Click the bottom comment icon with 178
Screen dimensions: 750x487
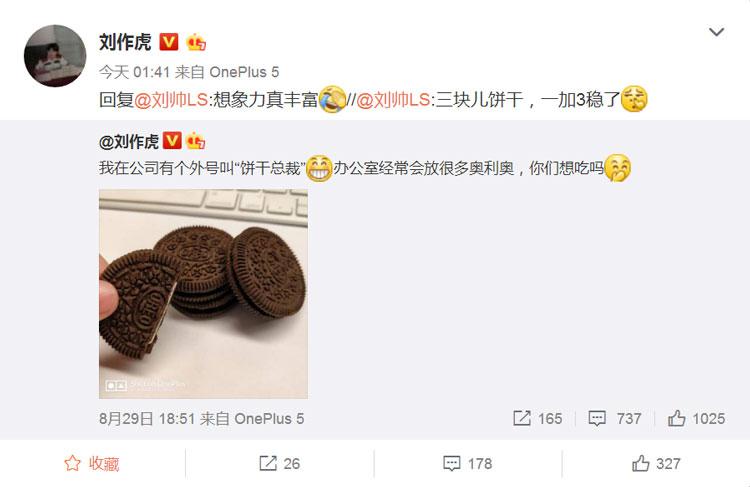point(452,463)
